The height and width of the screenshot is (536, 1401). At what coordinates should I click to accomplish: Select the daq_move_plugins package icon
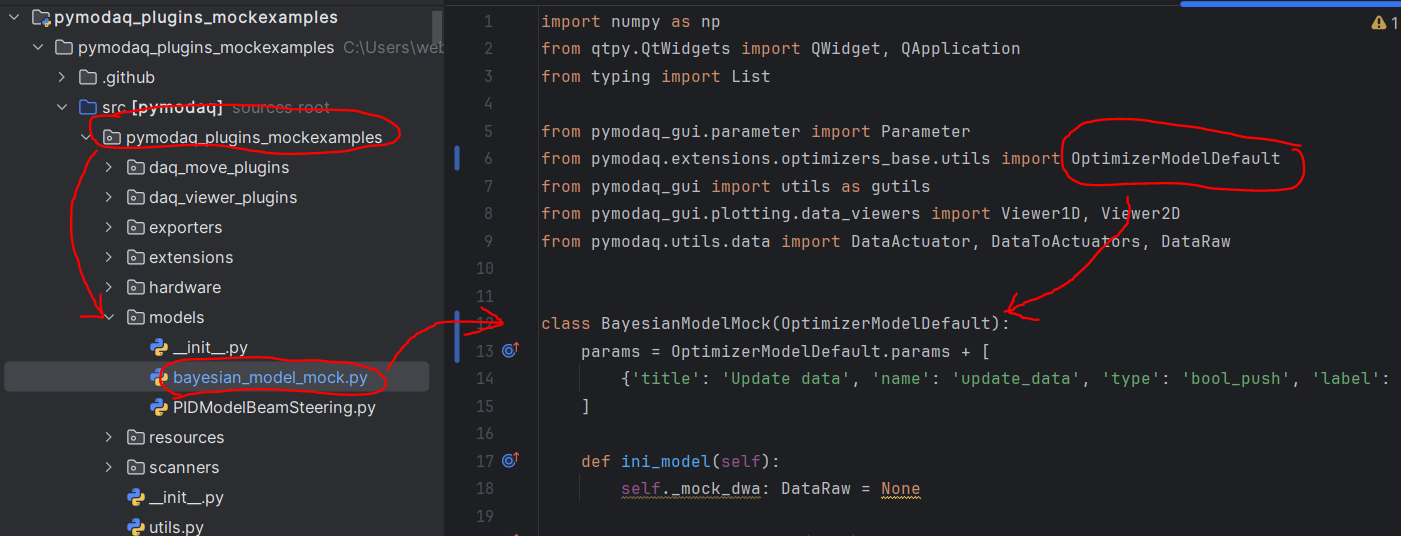[x=135, y=167]
